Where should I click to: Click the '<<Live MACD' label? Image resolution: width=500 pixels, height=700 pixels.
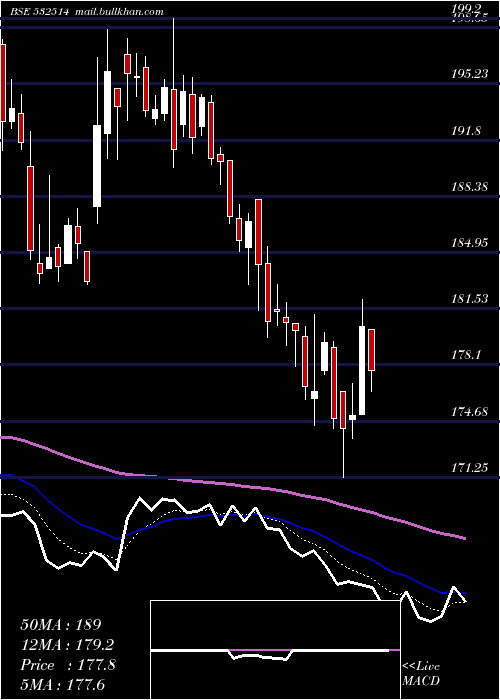tap(421, 674)
